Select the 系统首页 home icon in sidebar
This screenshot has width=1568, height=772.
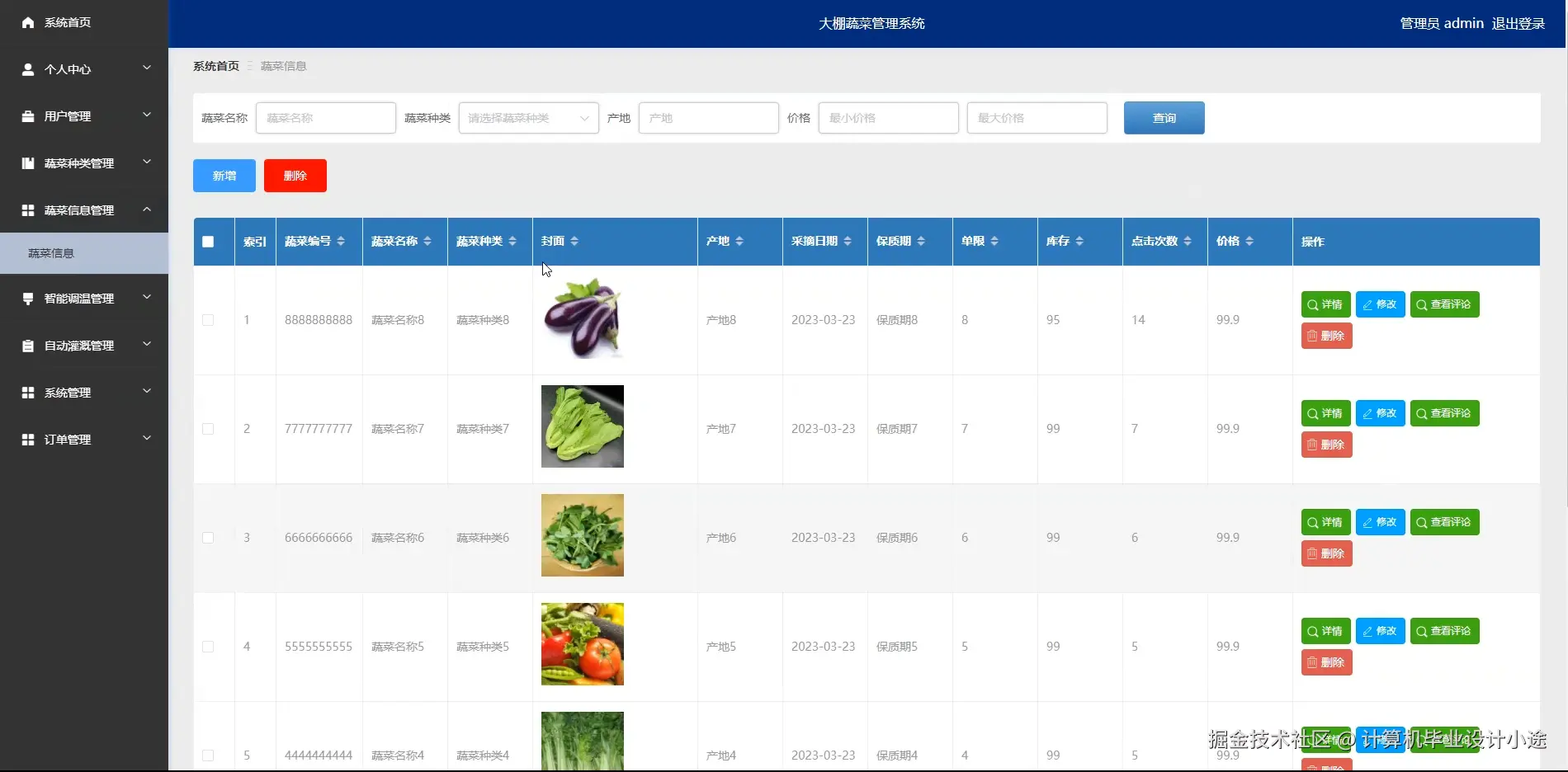(x=27, y=22)
